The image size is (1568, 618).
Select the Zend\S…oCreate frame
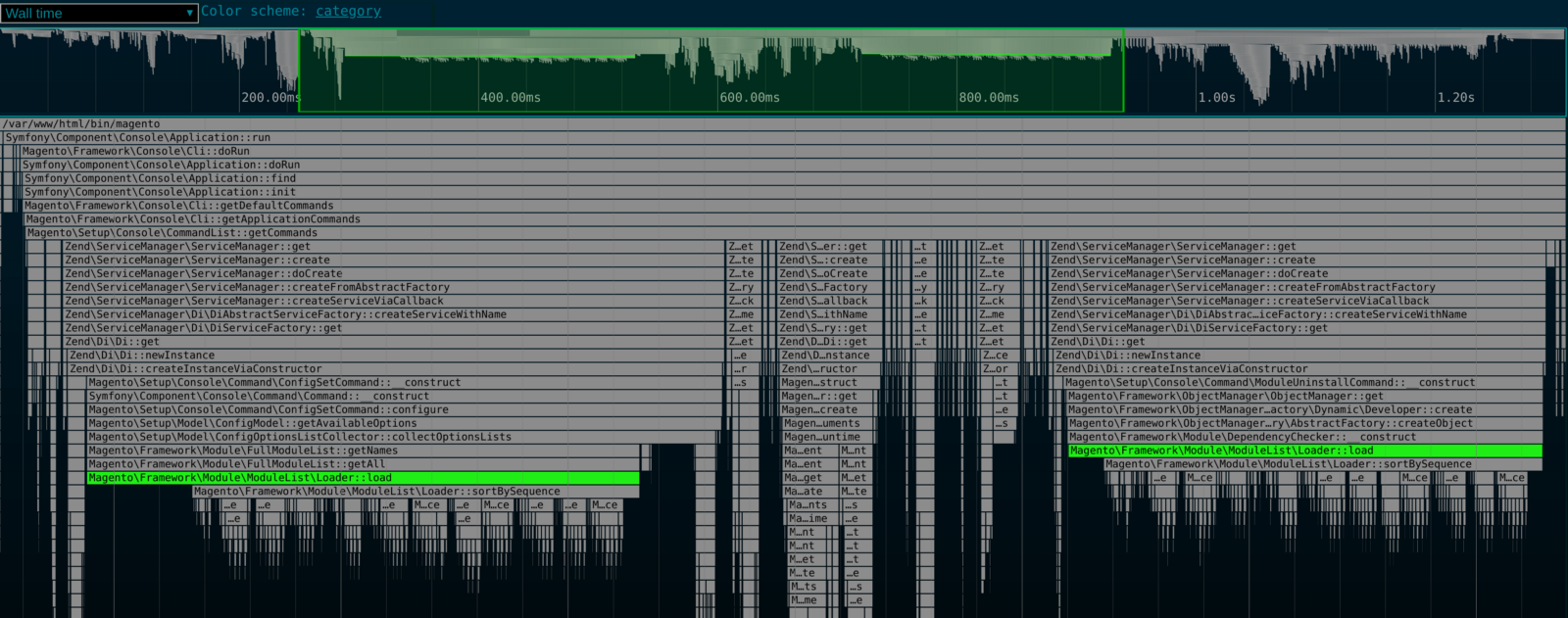[x=830, y=274]
